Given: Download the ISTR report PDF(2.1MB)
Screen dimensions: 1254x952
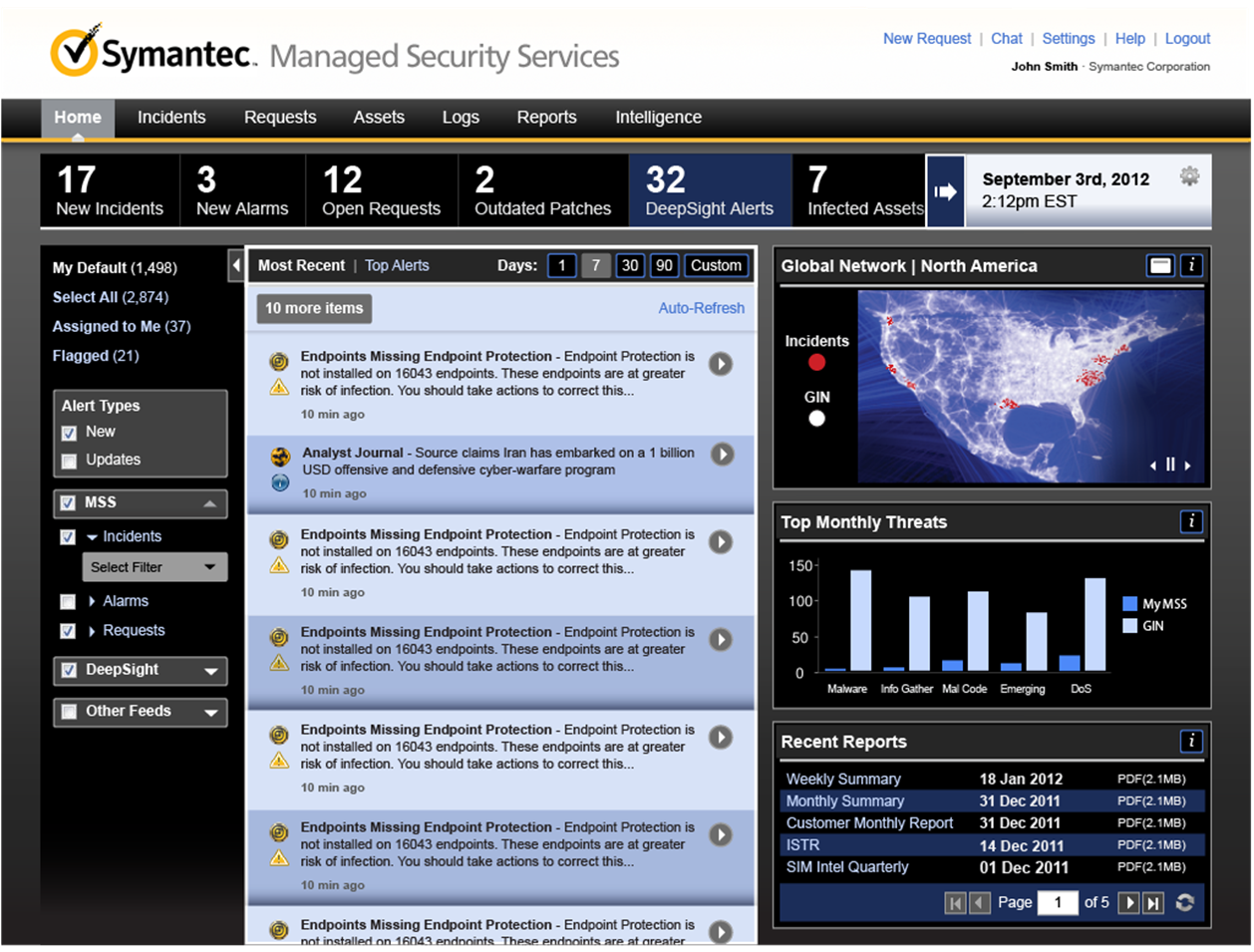Looking at the screenshot, I should pyautogui.click(x=1151, y=845).
